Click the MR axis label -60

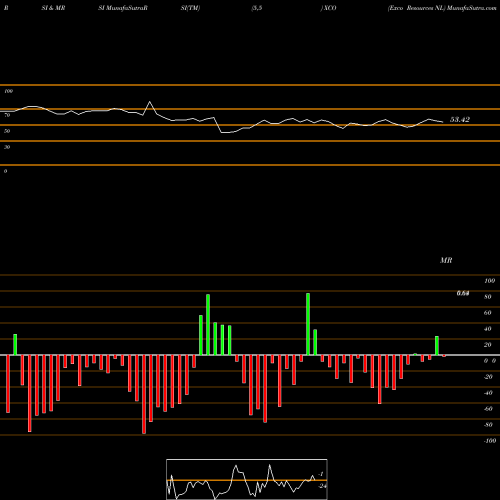488,409
